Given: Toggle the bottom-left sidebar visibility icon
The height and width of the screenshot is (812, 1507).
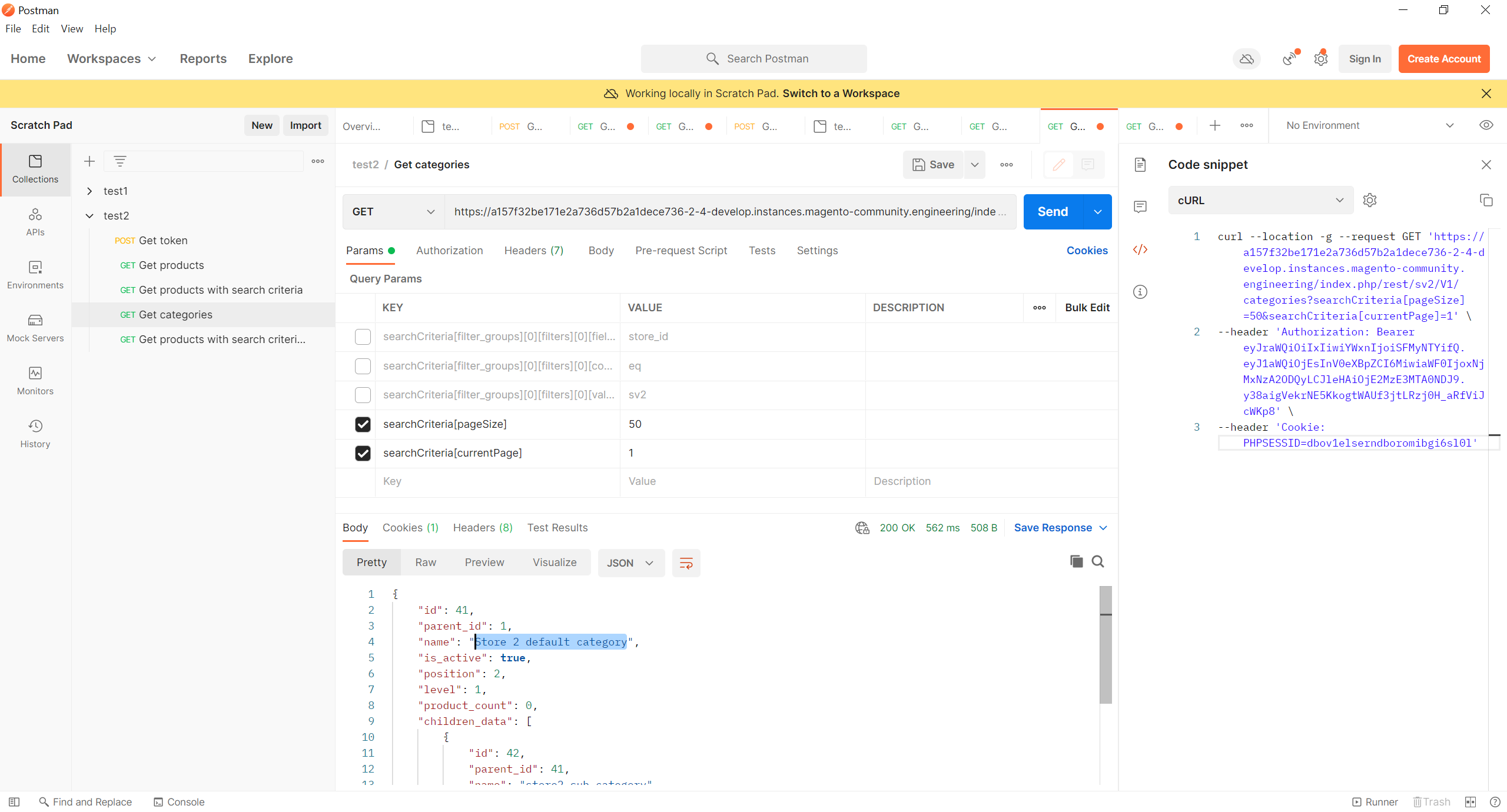Looking at the screenshot, I should point(14,802).
